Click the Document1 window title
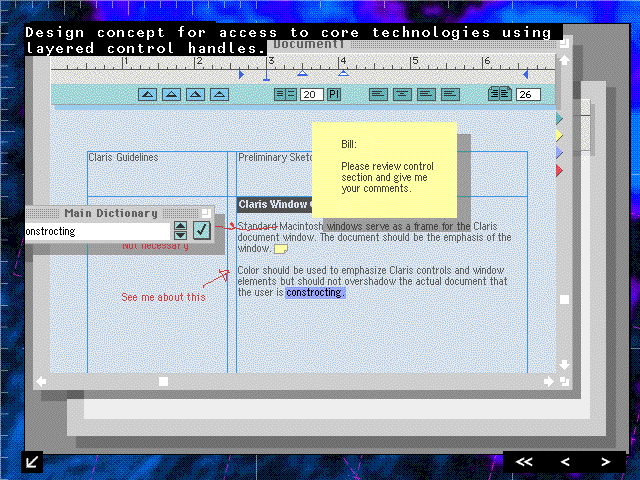Image resolution: width=640 pixels, height=480 pixels. tap(309, 44)
